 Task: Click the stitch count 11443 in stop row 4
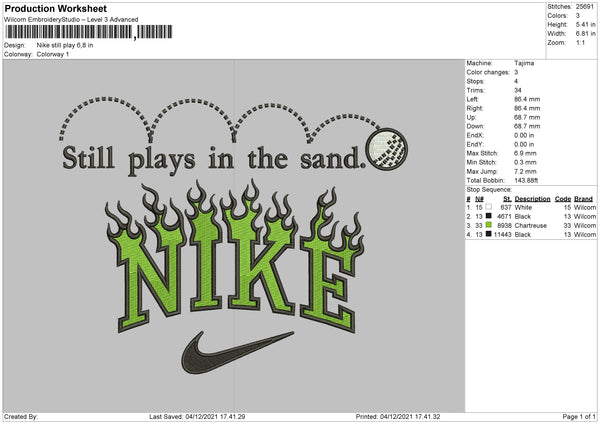point(502,234)
